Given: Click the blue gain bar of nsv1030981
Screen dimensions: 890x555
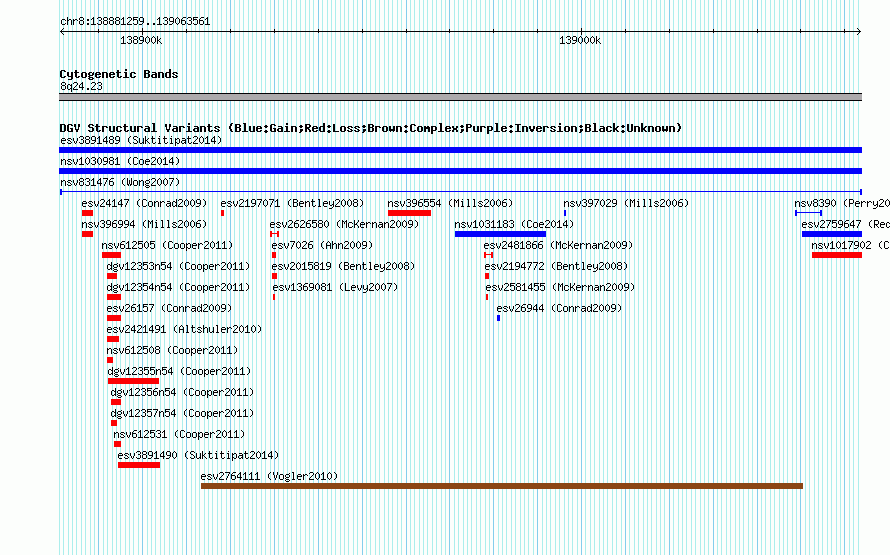Looking at the screenshot, I should click(460, 171).
